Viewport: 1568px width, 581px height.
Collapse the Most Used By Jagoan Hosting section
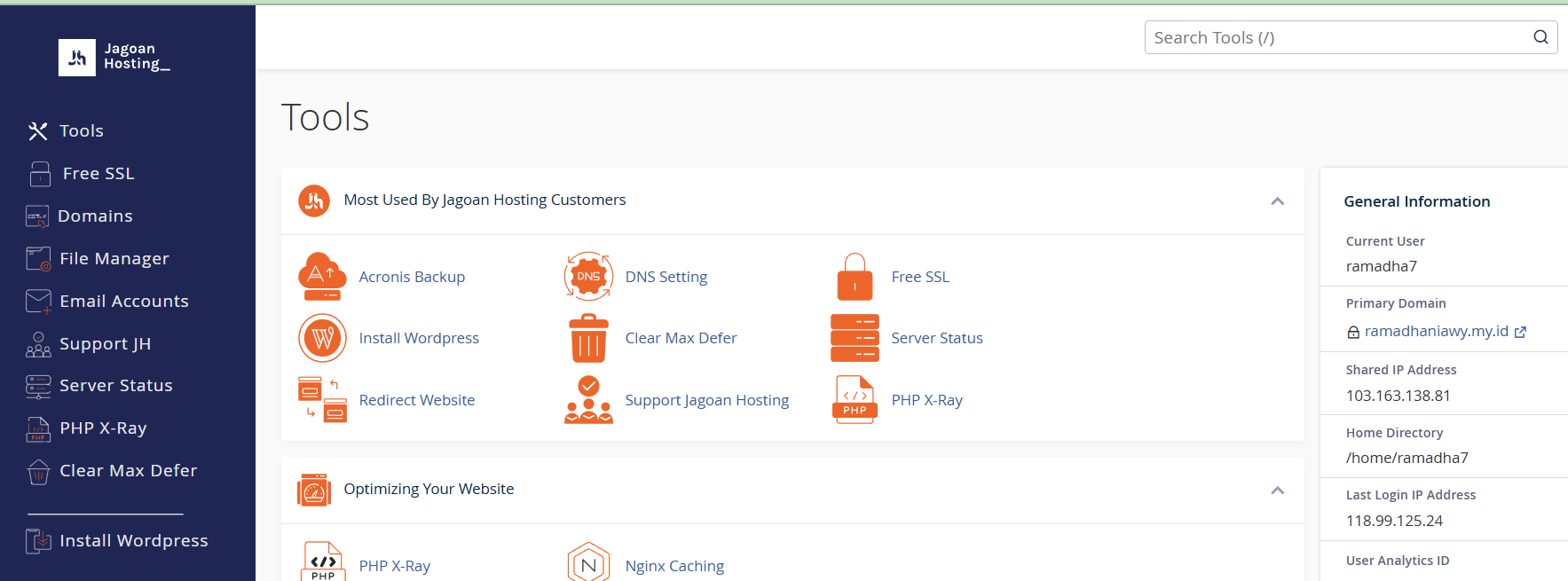[1278, 201]
